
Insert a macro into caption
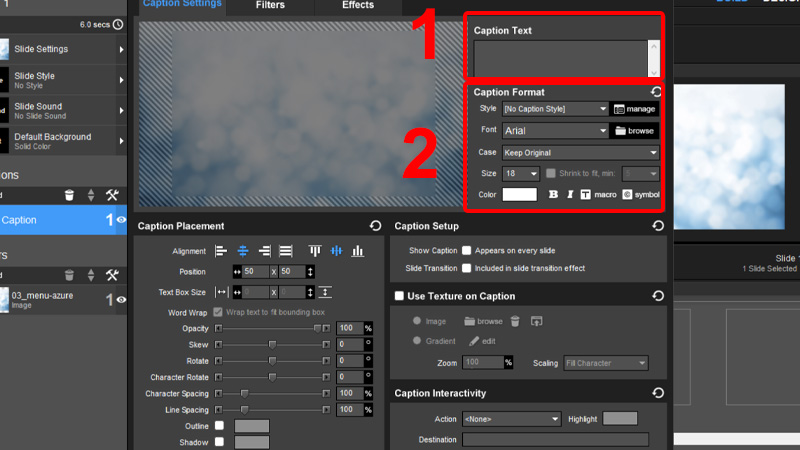tap(598, 194)
